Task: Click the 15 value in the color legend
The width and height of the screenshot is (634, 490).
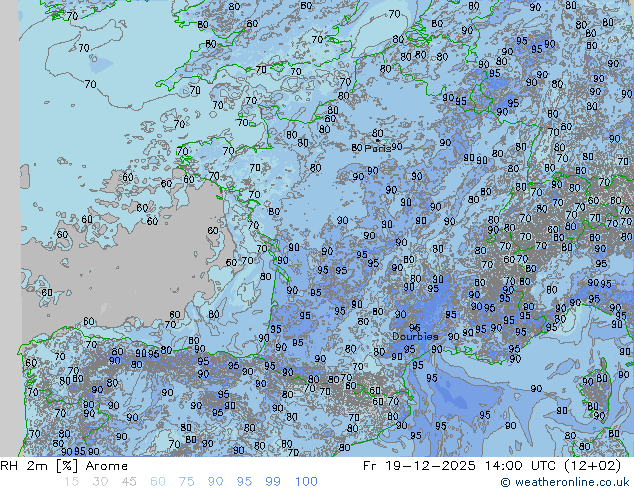Action: 71,482
